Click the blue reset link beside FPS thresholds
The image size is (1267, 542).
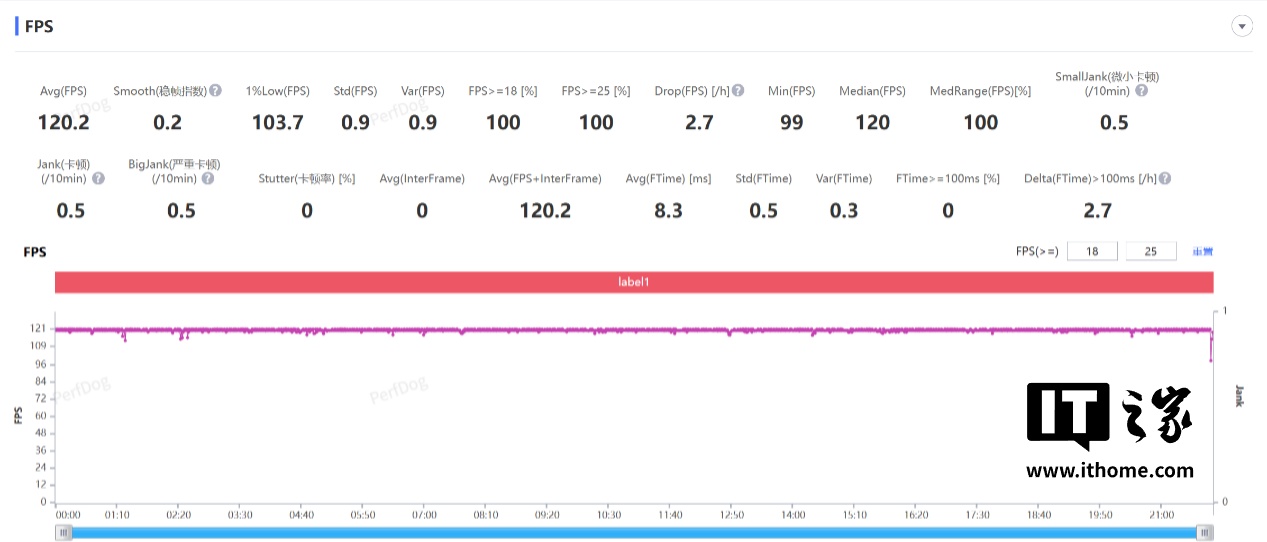point(1202,252)
